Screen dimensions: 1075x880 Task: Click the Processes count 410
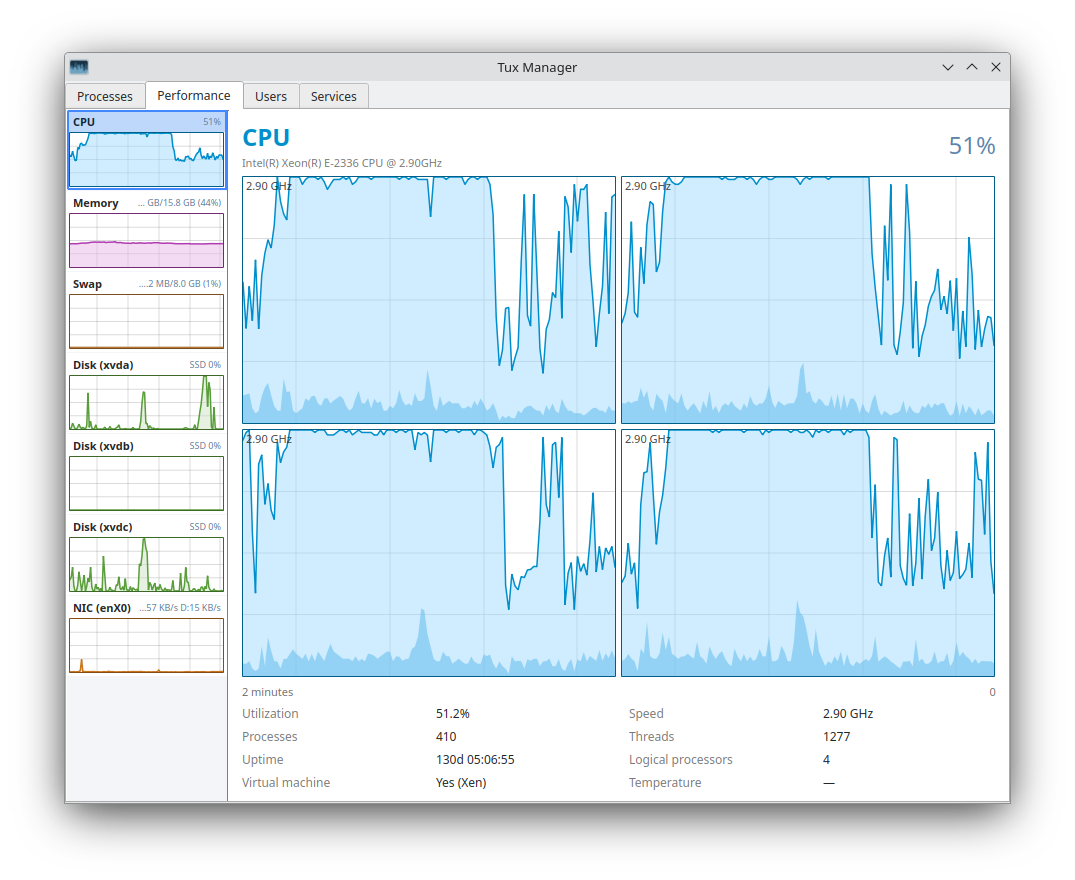pos(446,737)
